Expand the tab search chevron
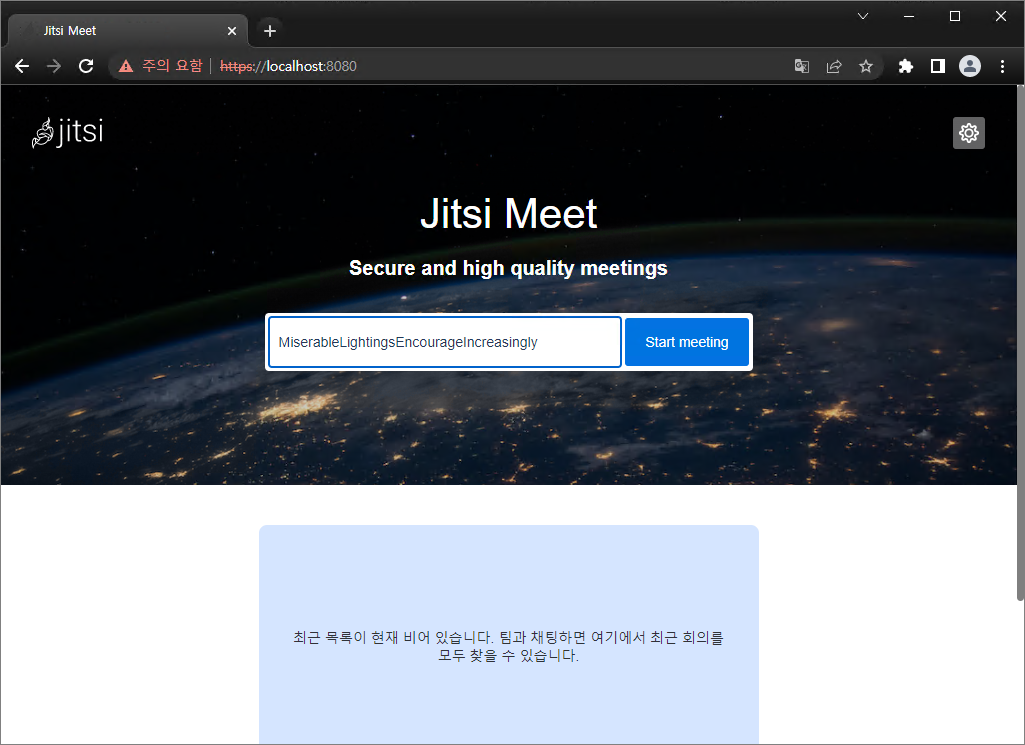This screenshot has width=1025, height=745. [x=863, y=16]
